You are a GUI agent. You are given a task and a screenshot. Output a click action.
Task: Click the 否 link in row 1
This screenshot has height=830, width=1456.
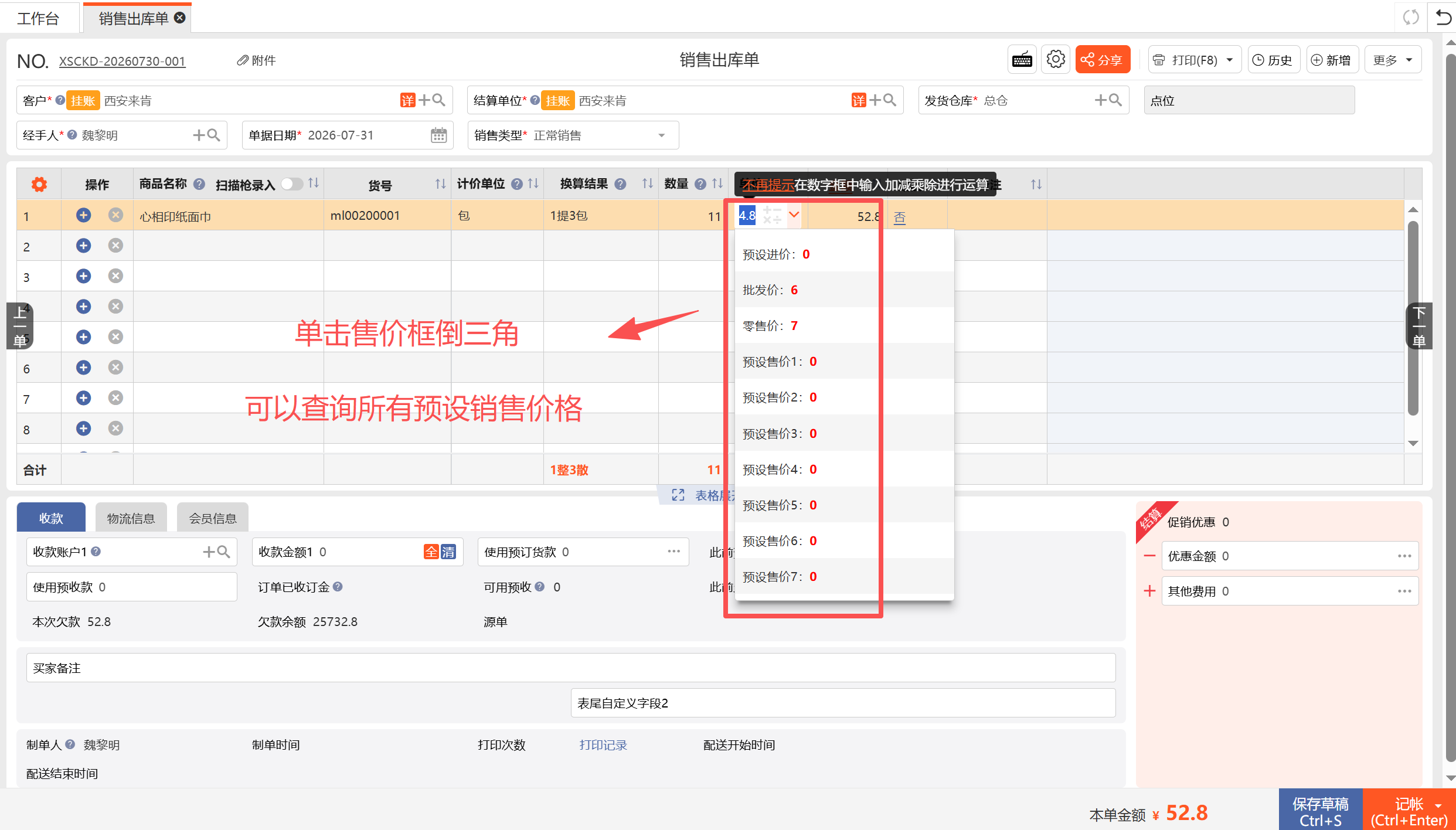[x=900, y=217]
